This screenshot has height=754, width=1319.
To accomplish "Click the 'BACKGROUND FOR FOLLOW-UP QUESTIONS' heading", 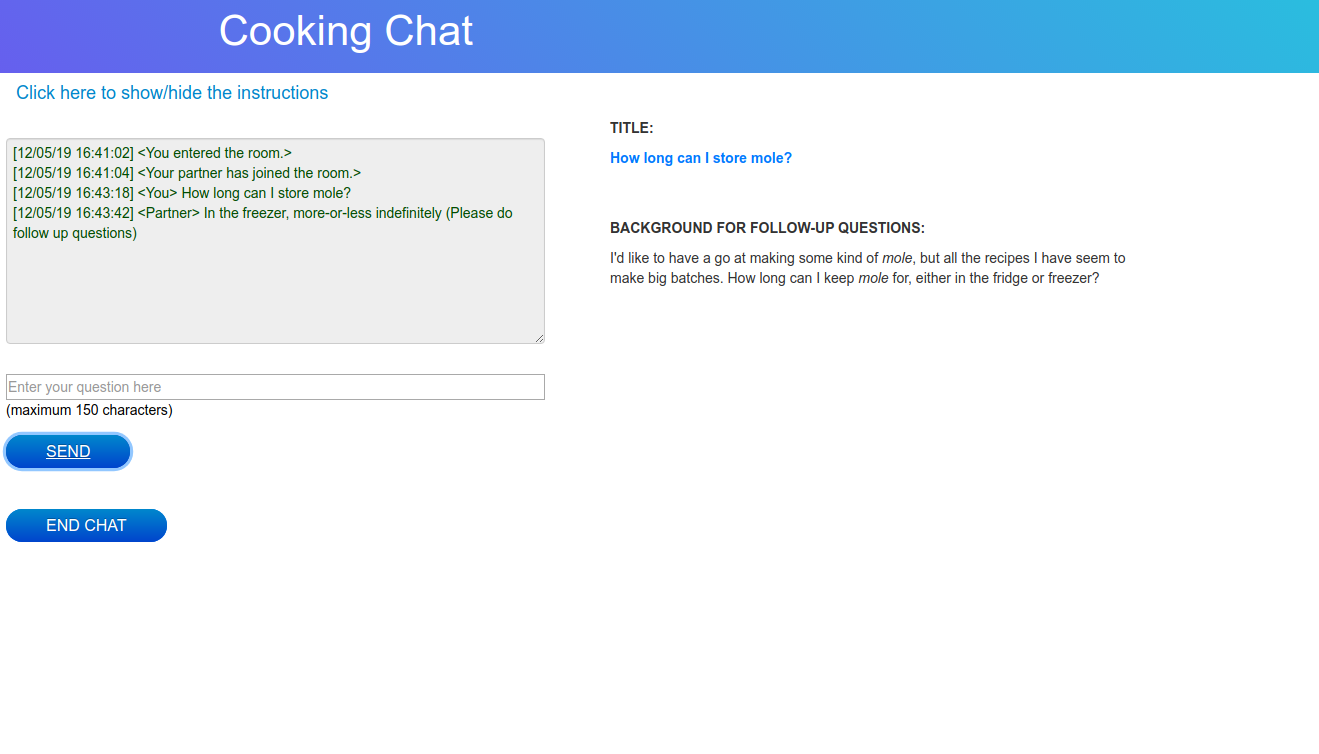I will click(767, 228).
